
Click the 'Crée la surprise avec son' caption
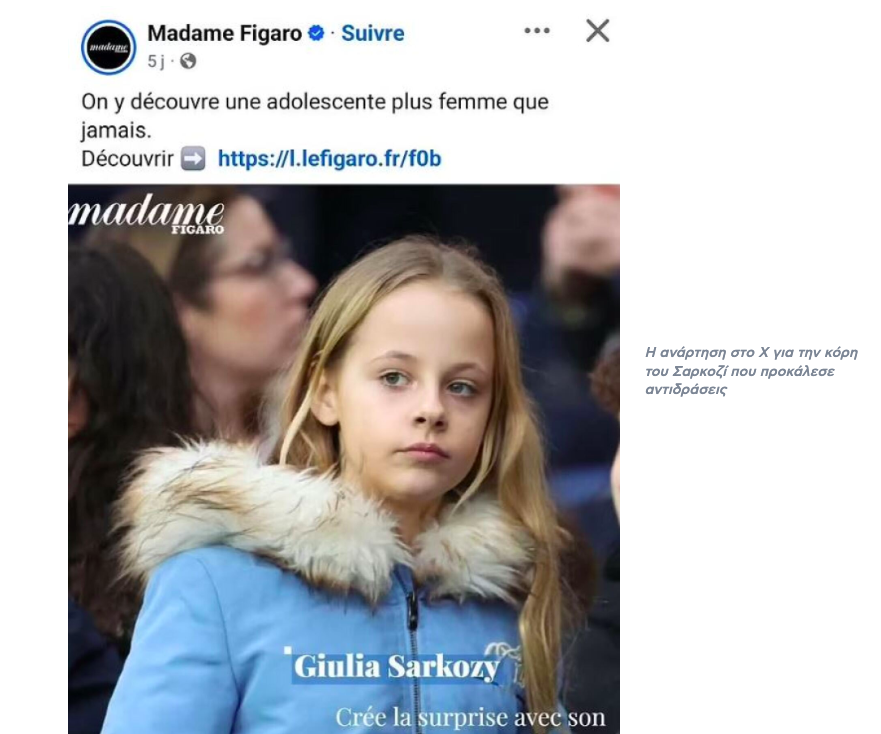[470, 718]
